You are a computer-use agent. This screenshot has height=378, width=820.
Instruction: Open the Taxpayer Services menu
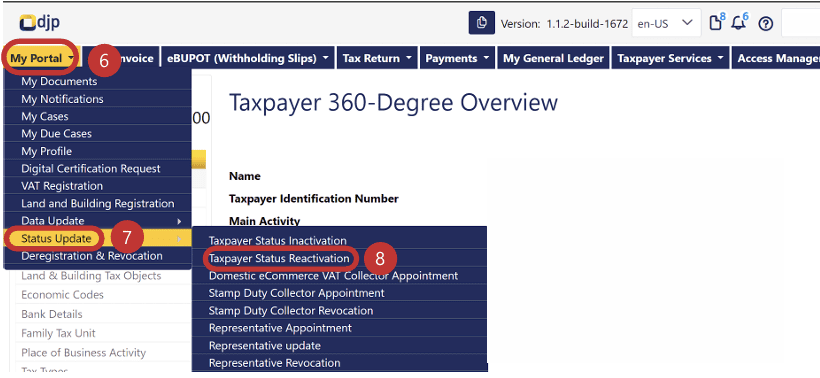[x=670, y=59]
